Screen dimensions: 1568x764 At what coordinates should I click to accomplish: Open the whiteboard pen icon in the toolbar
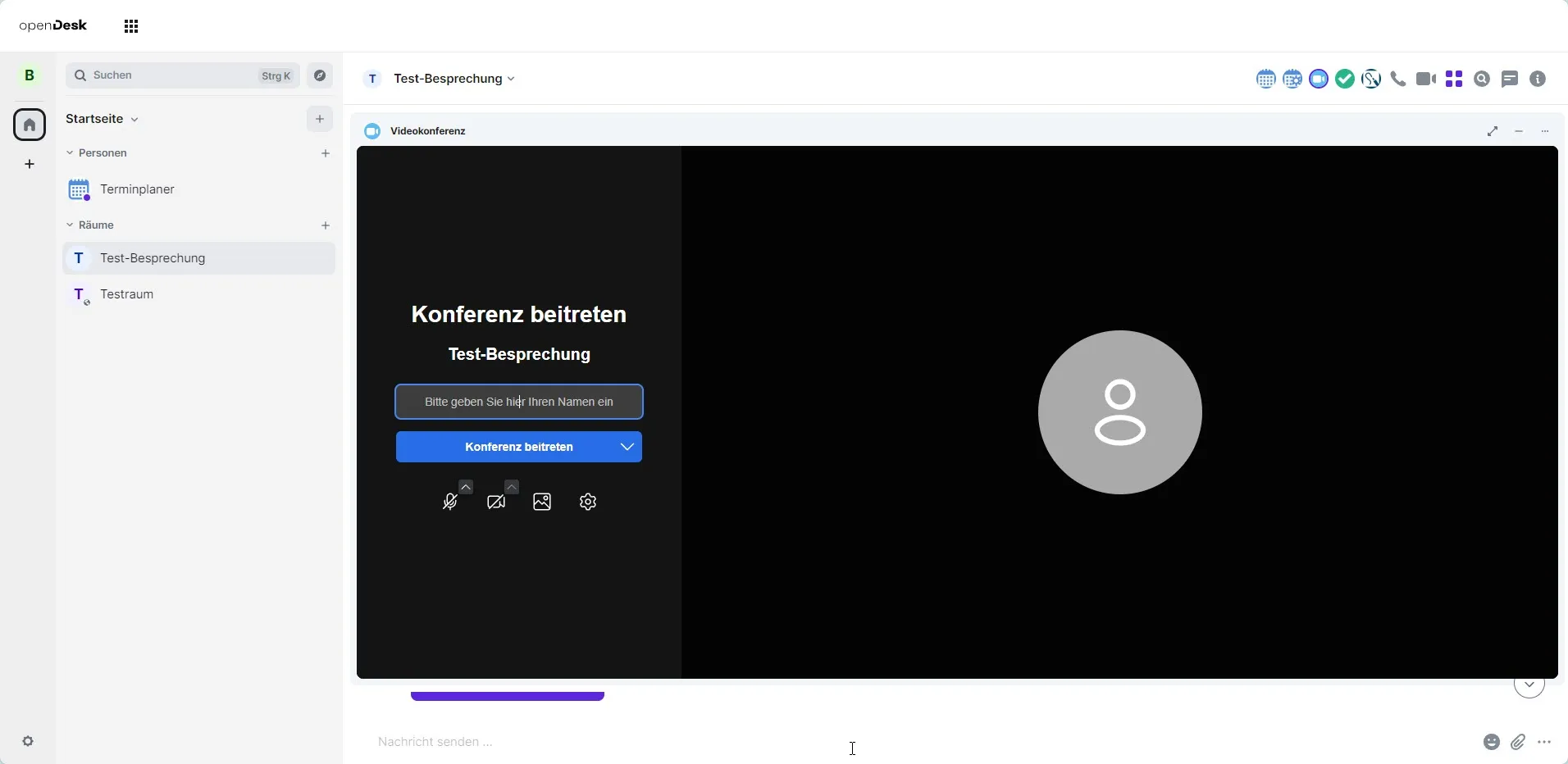[x=1372, y=79]
